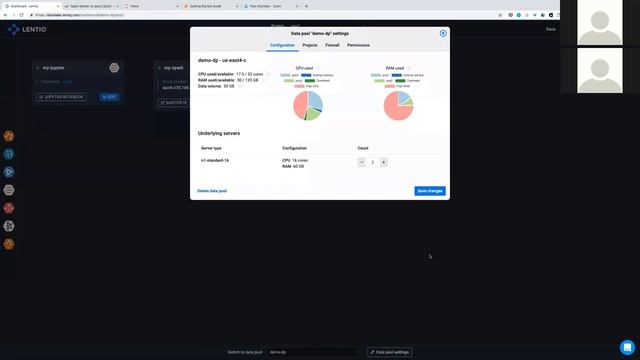The image size is (640, 360).
Task: Click the CPU used pie chart
Action: coord(308,106)
